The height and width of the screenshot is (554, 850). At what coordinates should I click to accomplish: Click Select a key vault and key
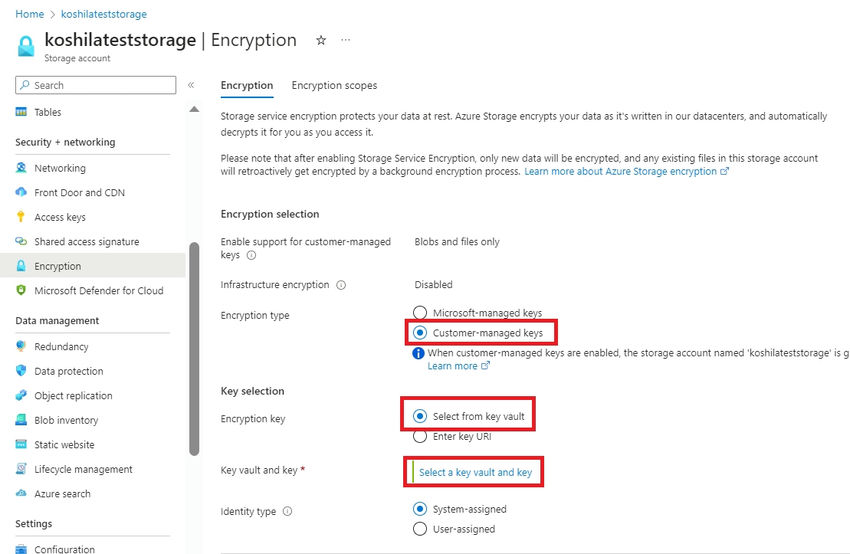coord(475,472)
